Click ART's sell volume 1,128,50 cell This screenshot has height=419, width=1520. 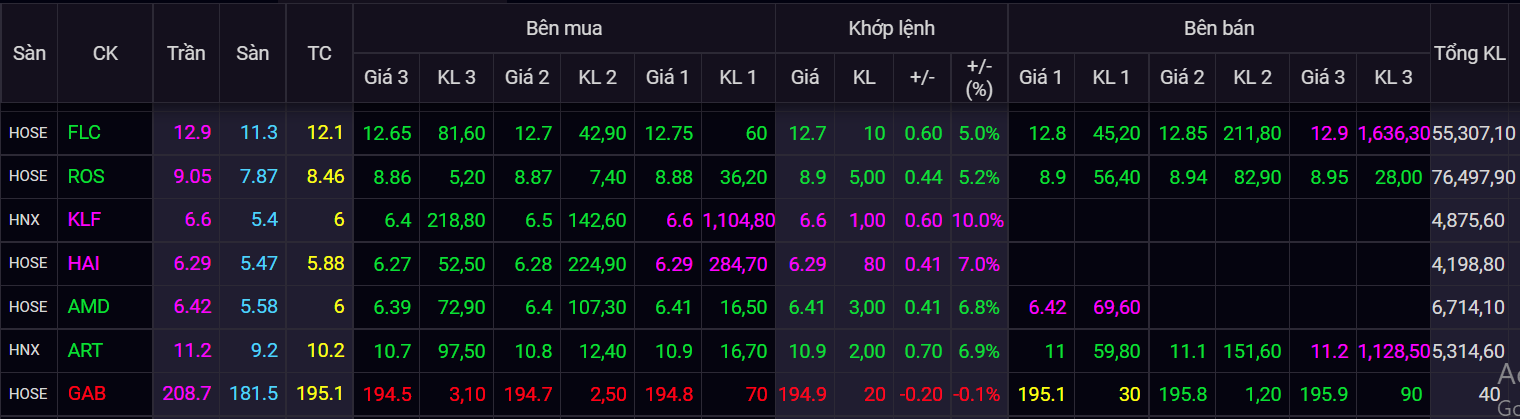(x=1393, y=351)
